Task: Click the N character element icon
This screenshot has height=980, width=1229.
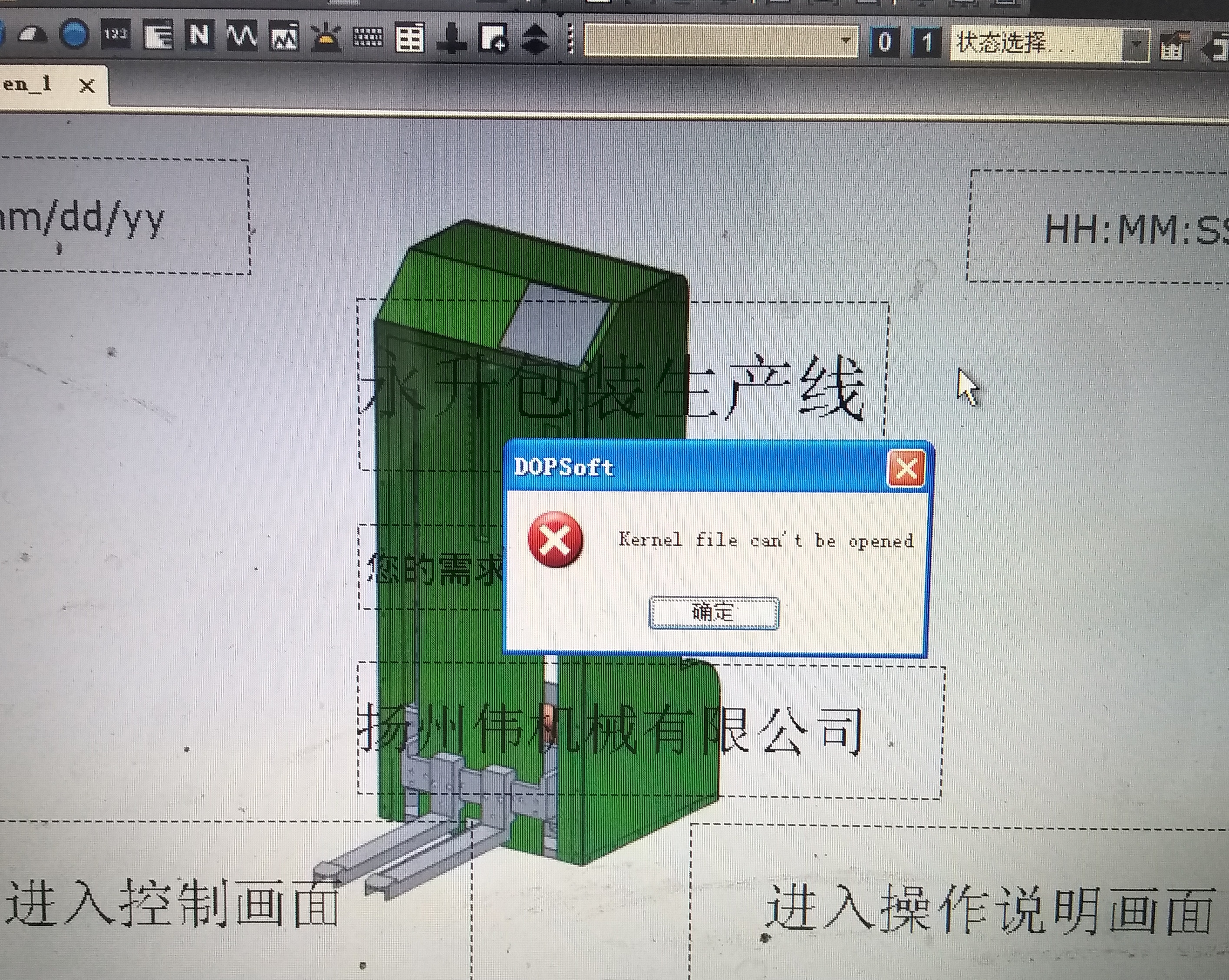Action: tap(200, 35)
